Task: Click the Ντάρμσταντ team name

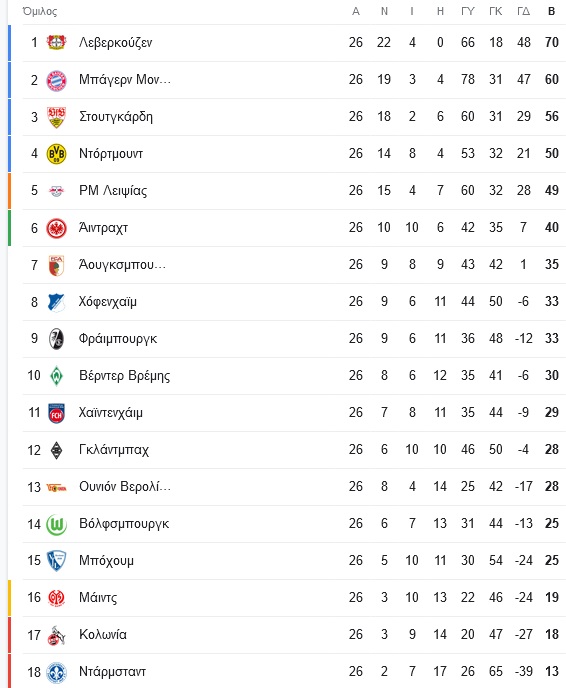Action: click(x=112, y=671)
